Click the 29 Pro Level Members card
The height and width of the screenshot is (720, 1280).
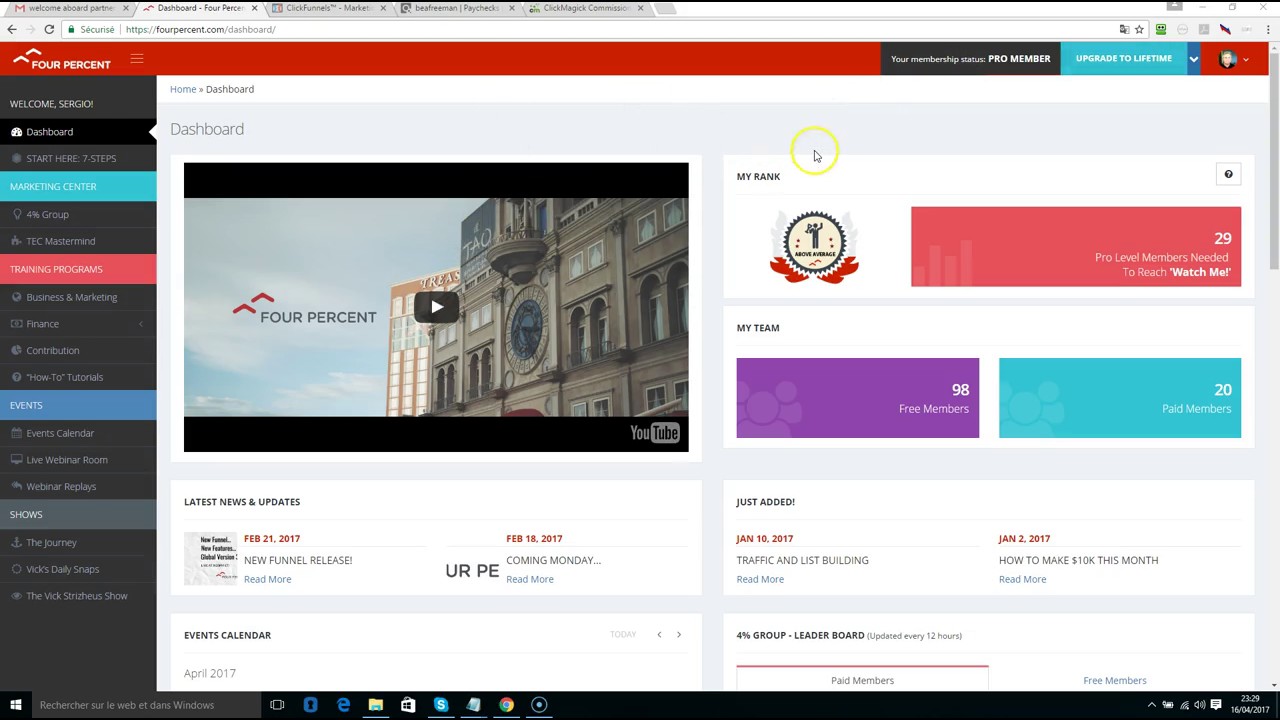click(1076, 247)
